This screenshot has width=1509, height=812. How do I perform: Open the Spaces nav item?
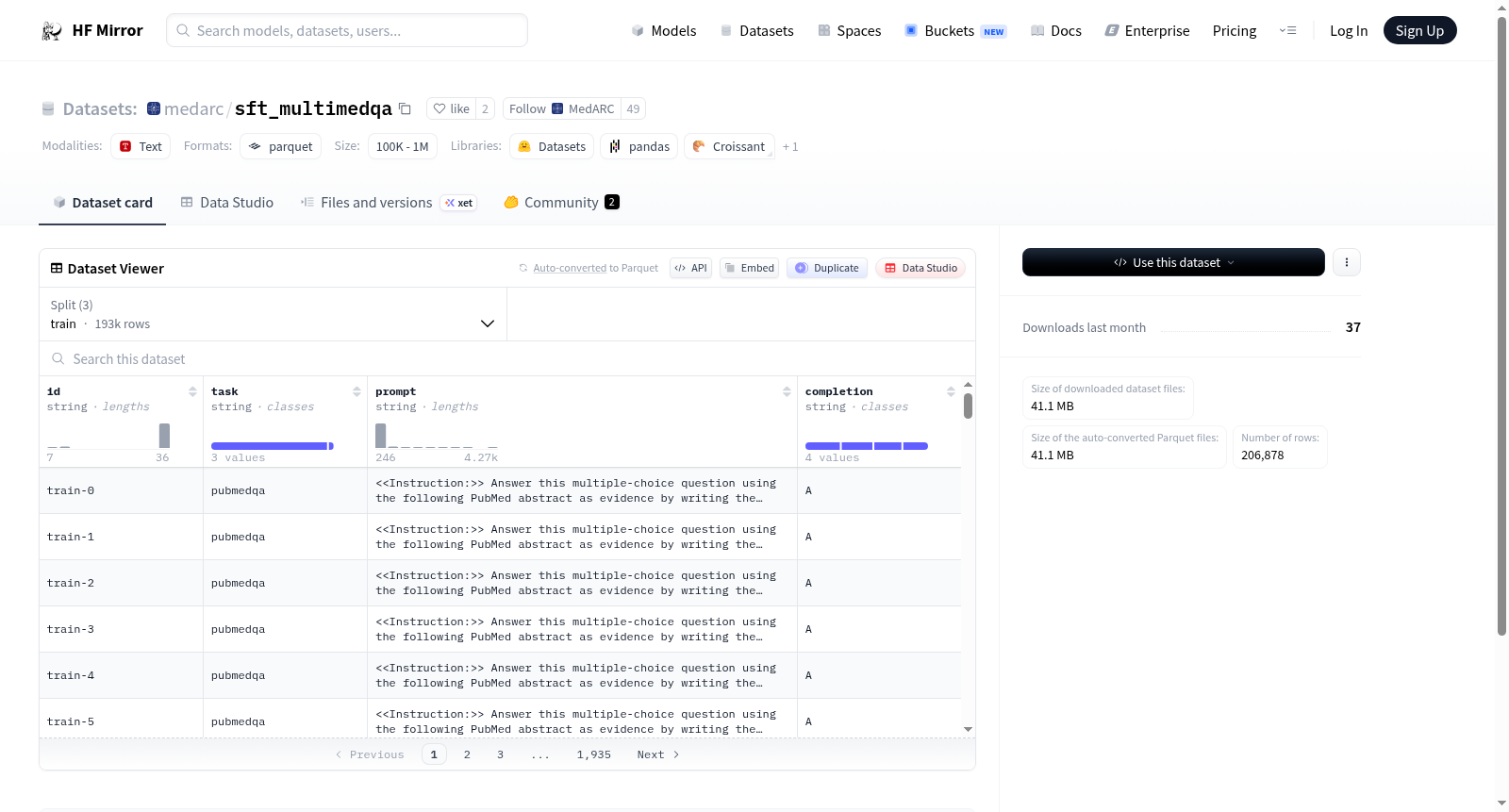(849, 31)
